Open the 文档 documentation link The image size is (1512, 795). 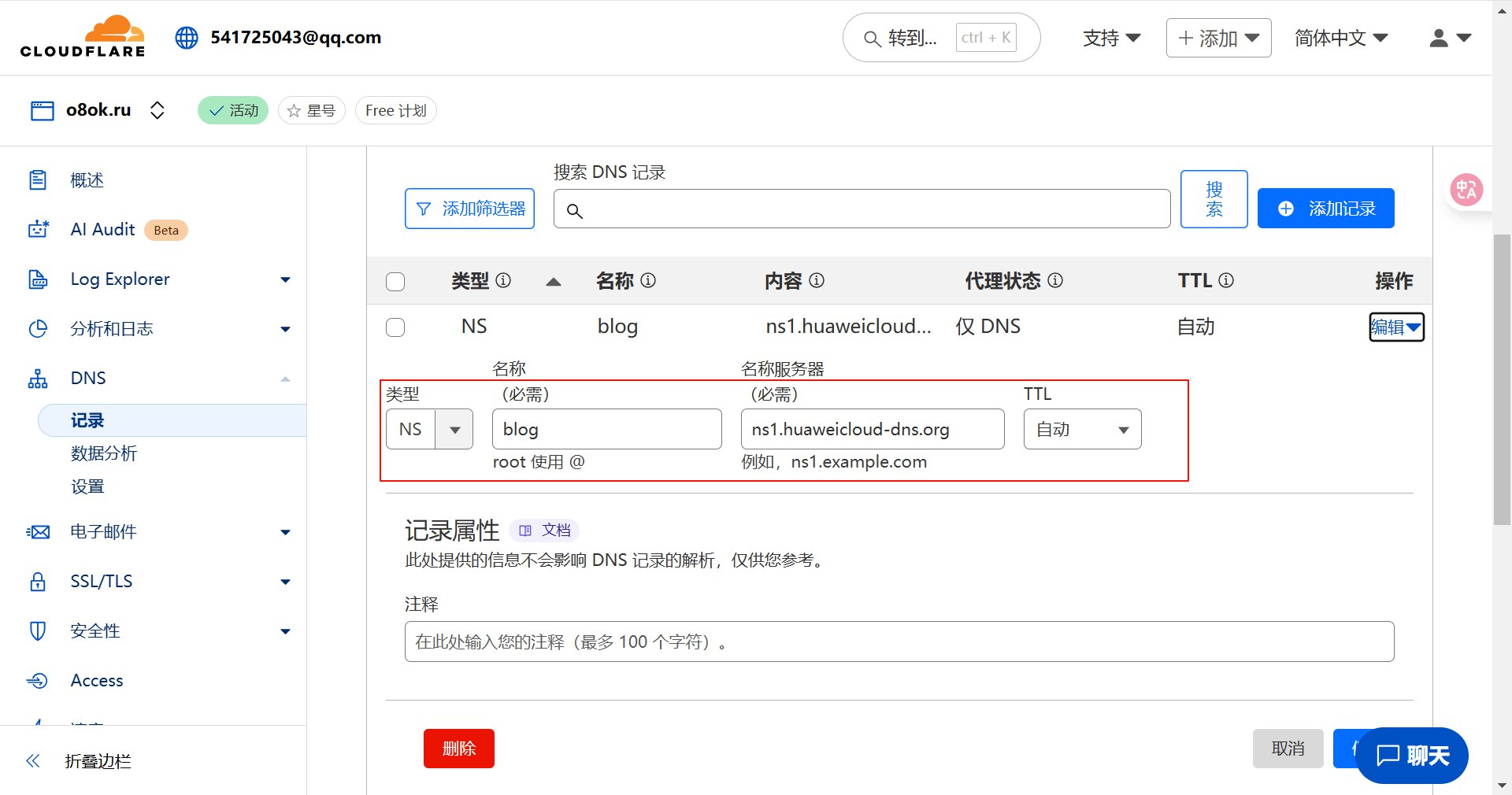coord(545,531)
